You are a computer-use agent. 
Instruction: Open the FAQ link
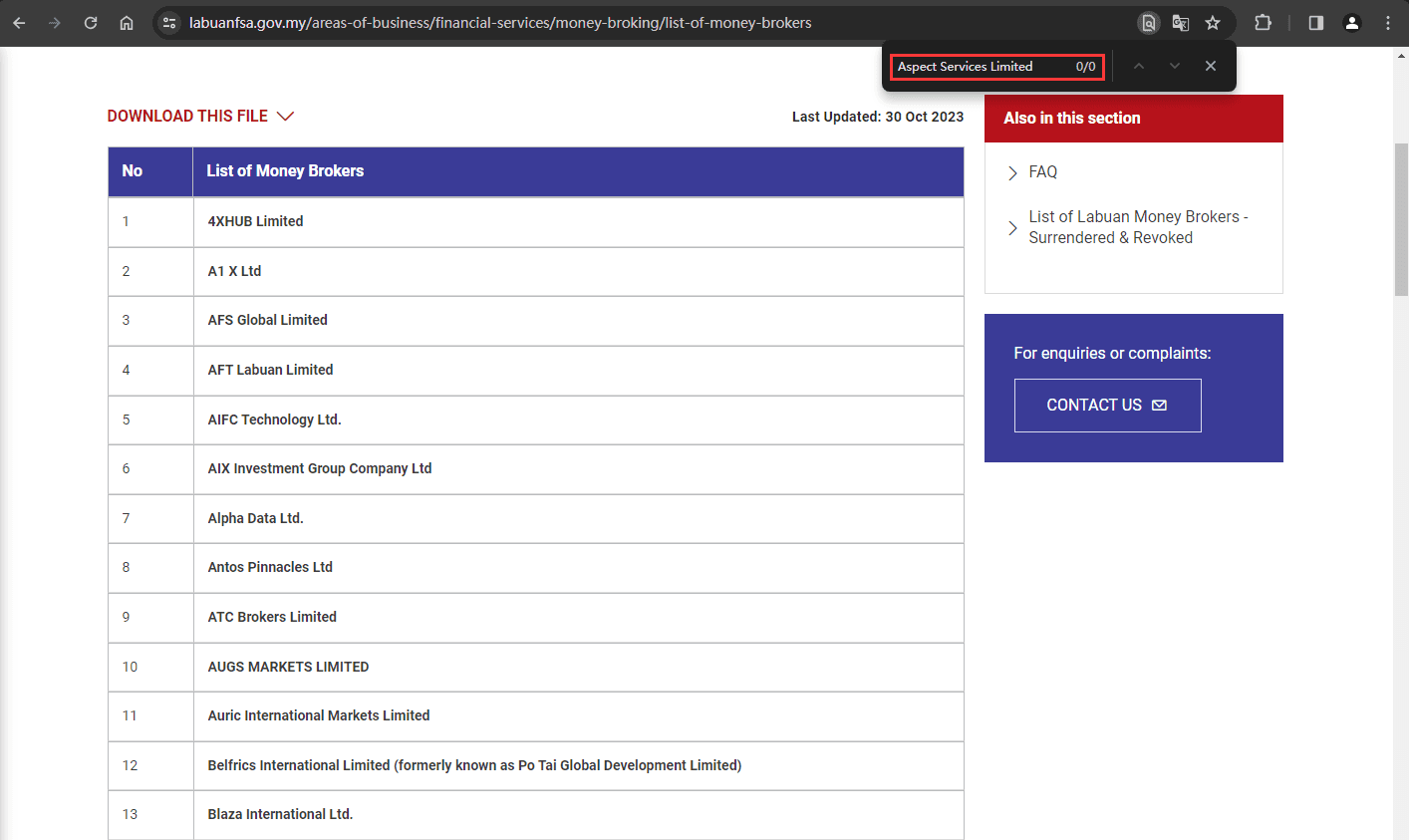click(x=1042, y=171)
